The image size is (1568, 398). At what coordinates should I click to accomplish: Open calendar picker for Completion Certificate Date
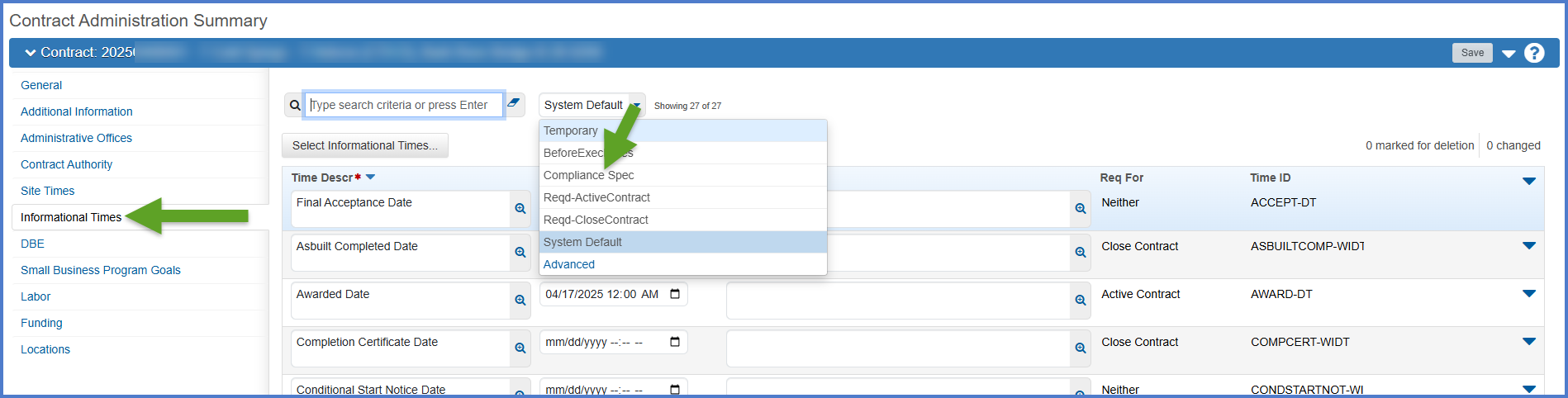[675, 343]
